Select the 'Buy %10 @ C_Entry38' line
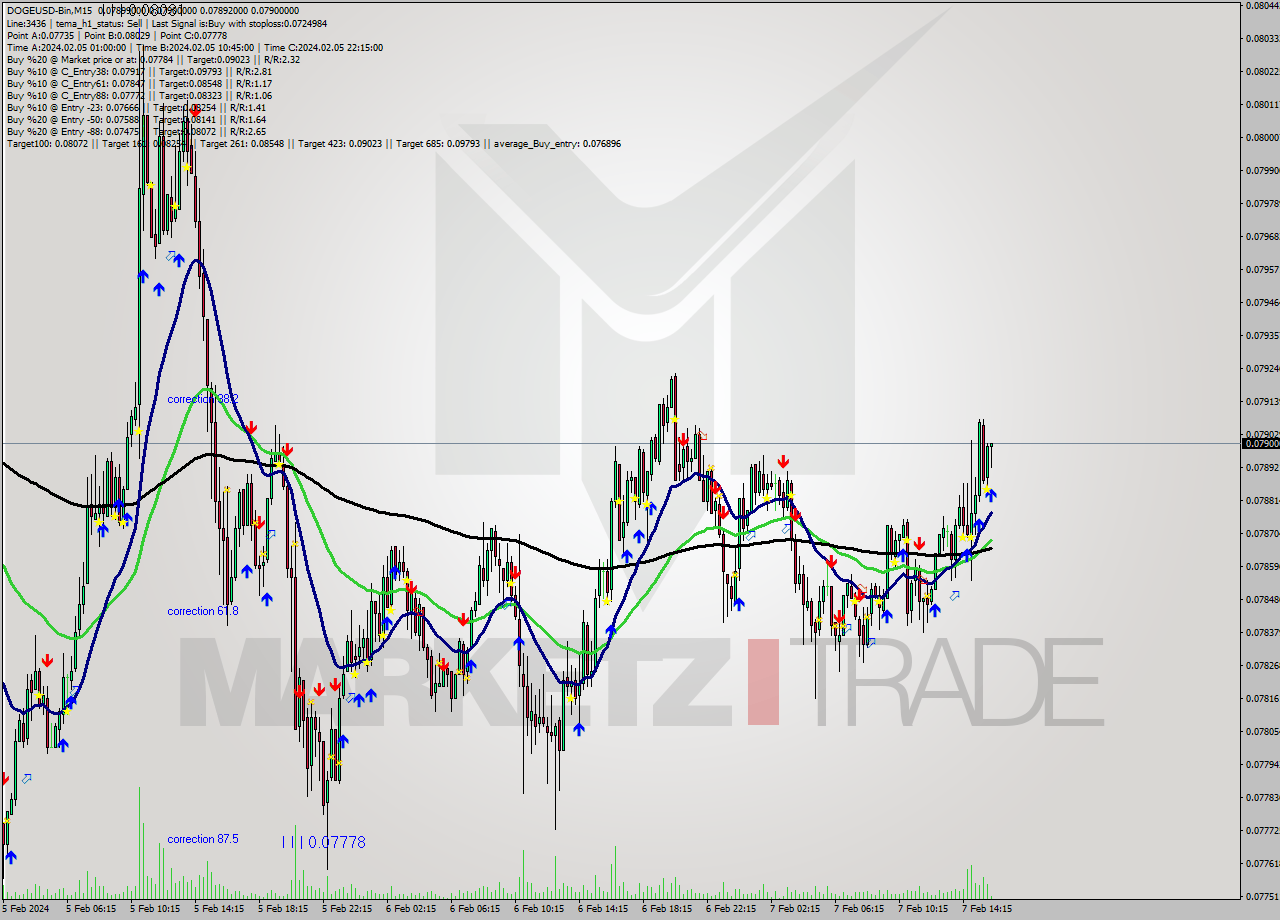1280x920 pixels. (x=139, y=71)
